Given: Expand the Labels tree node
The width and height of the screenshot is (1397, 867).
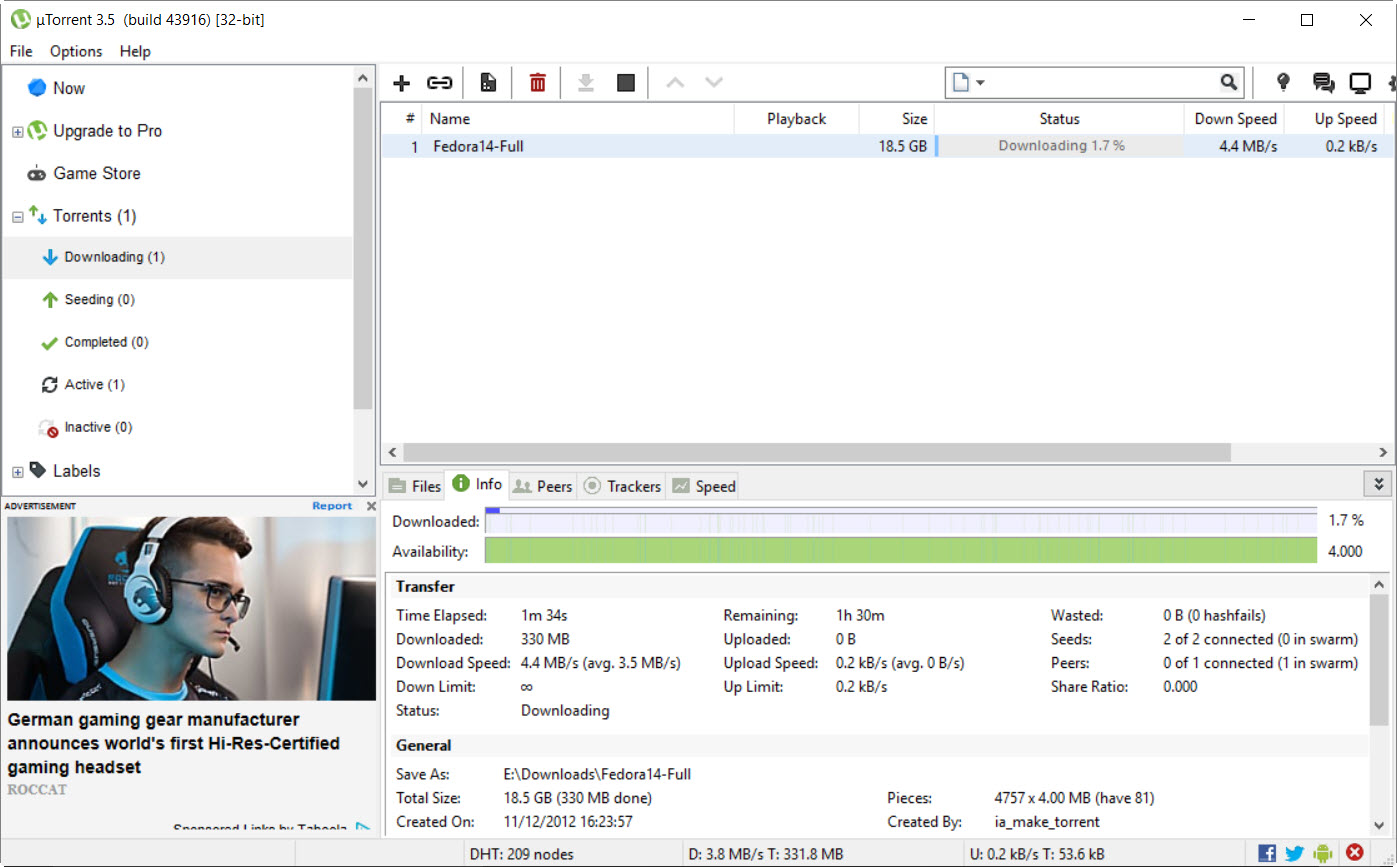Looking at the screenshot, I should tap(17, 472).
